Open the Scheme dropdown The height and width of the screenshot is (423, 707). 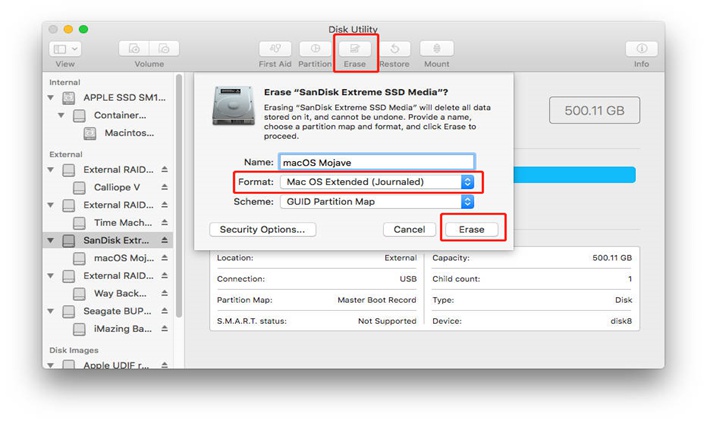(376, 202)
